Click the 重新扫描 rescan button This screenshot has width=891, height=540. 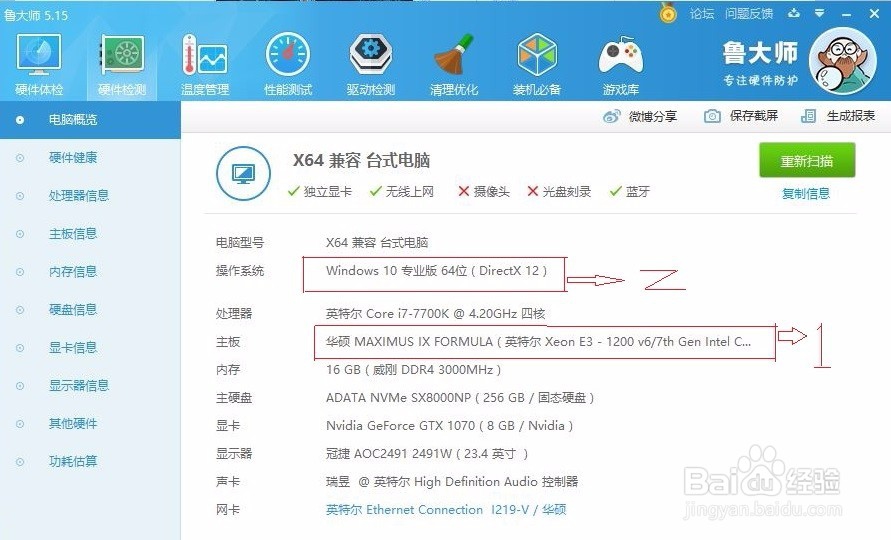click(807, 161)
